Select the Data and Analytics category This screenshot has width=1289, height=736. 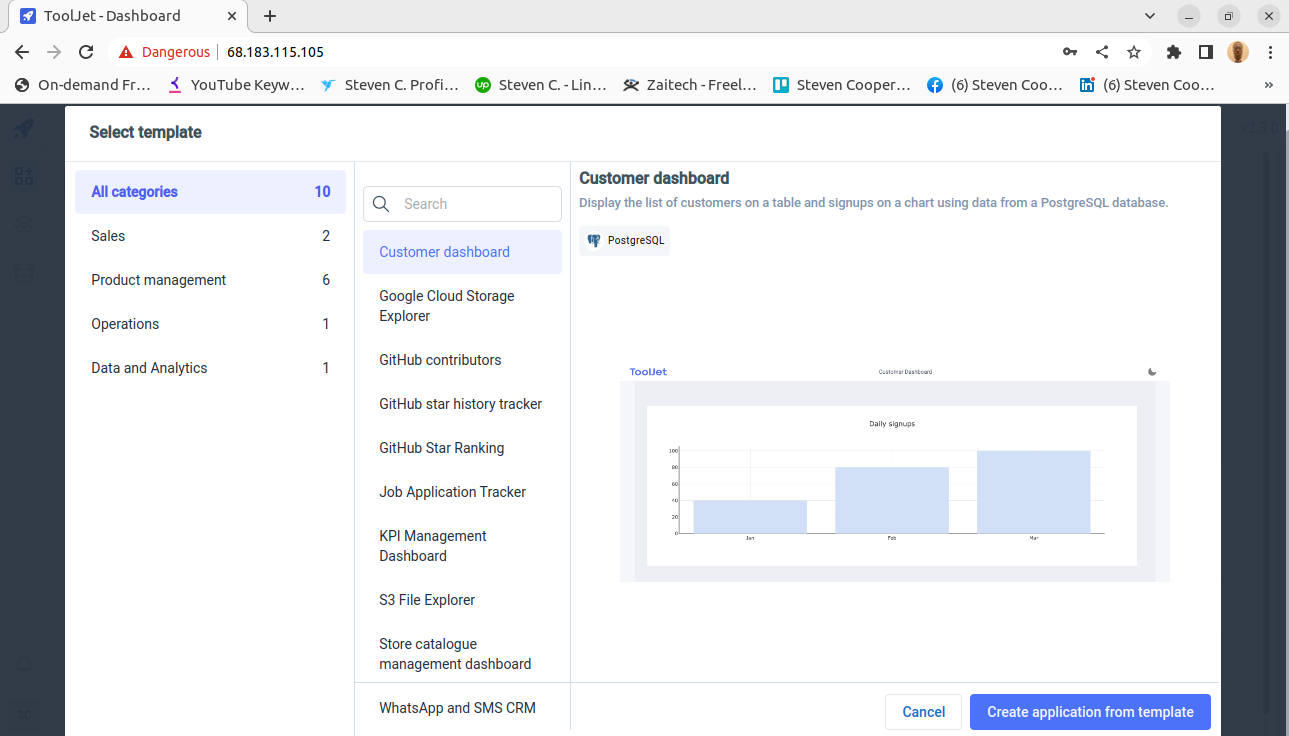pyautogui.click(x=210, y=368)
